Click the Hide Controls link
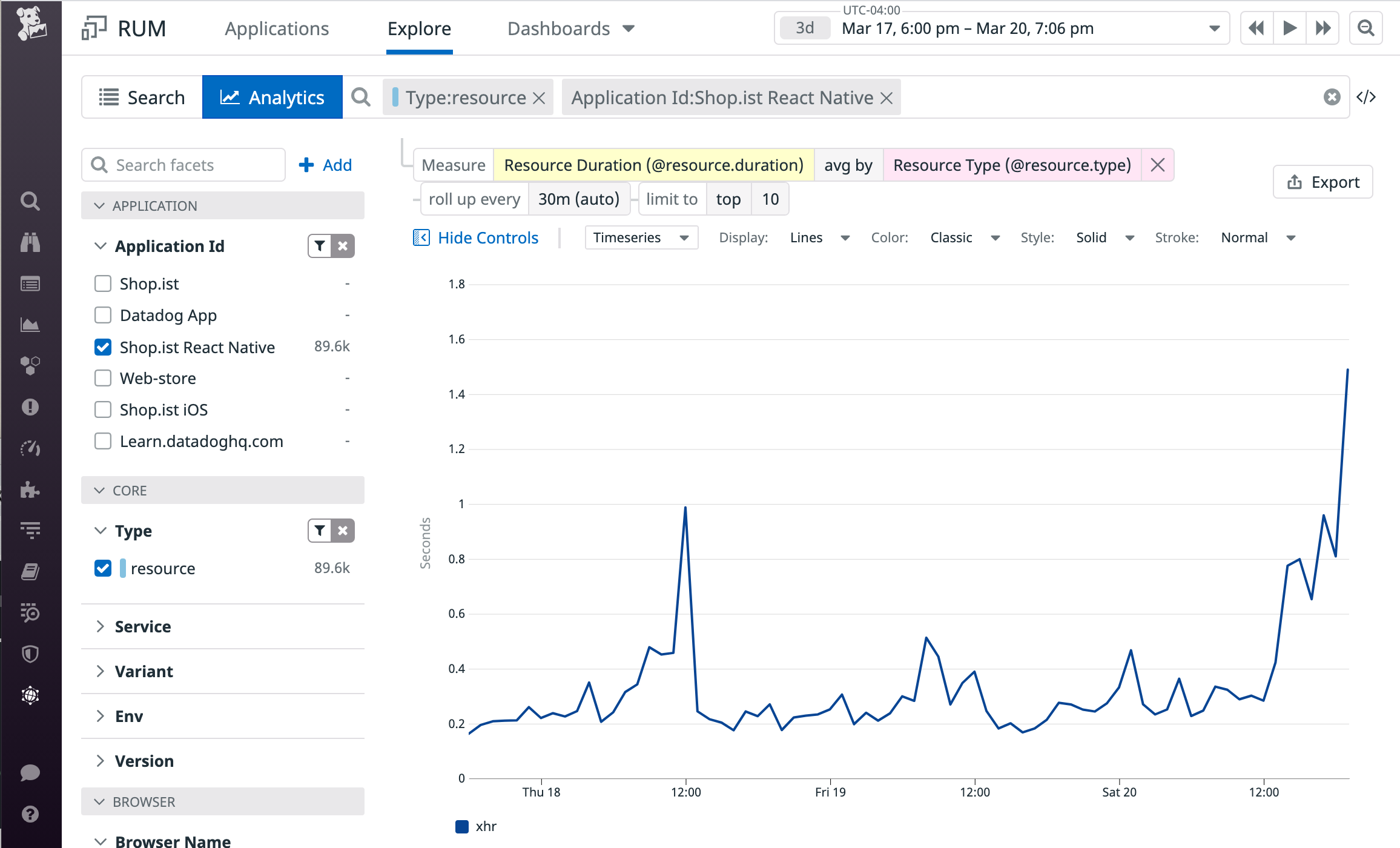Image resolution: width=1400 pixels, height=848 pixels. [487, 237]
